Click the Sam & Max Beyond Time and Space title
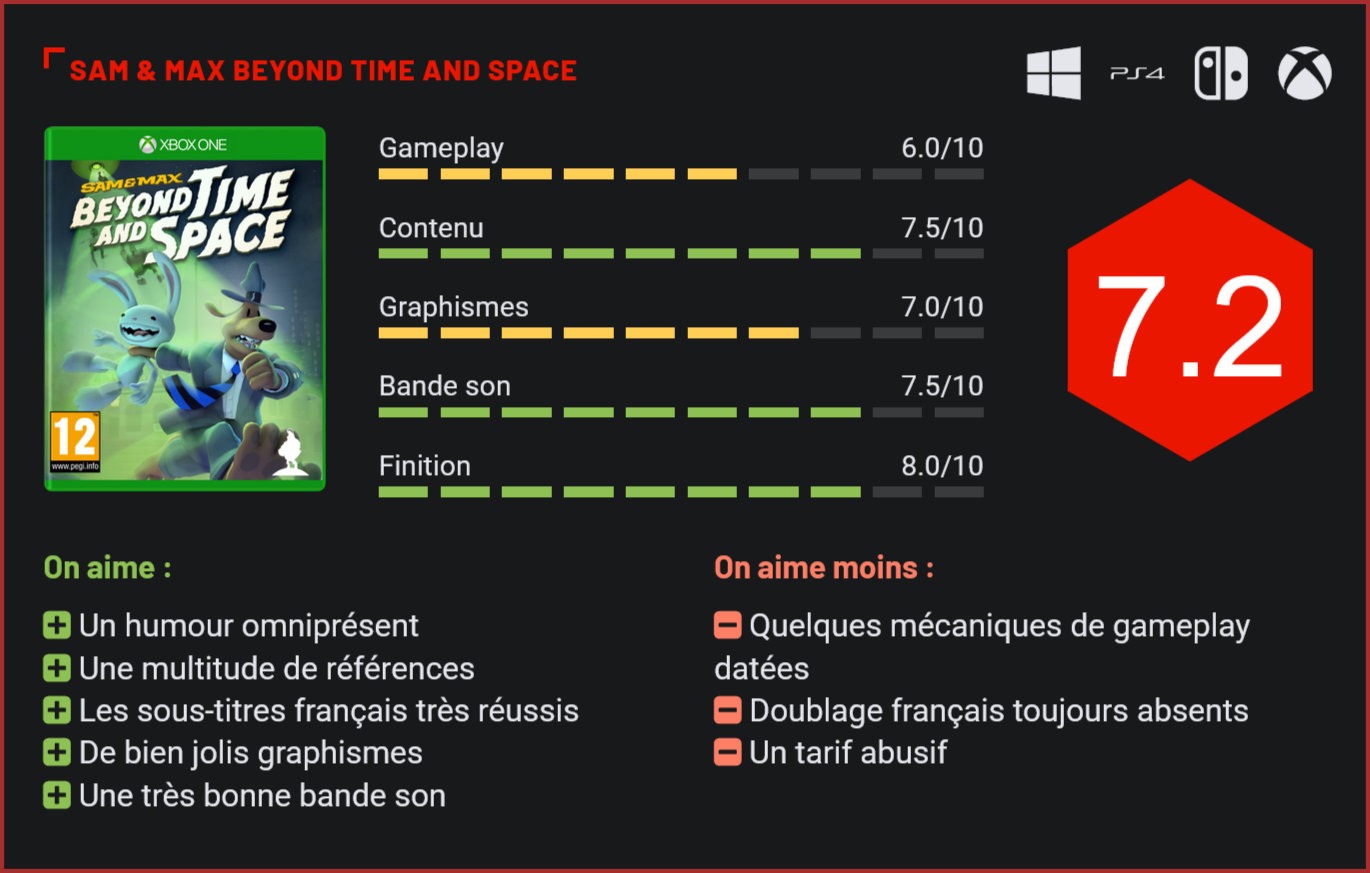The width and height of the screenshot is (1370, 873). pos(323,71)
